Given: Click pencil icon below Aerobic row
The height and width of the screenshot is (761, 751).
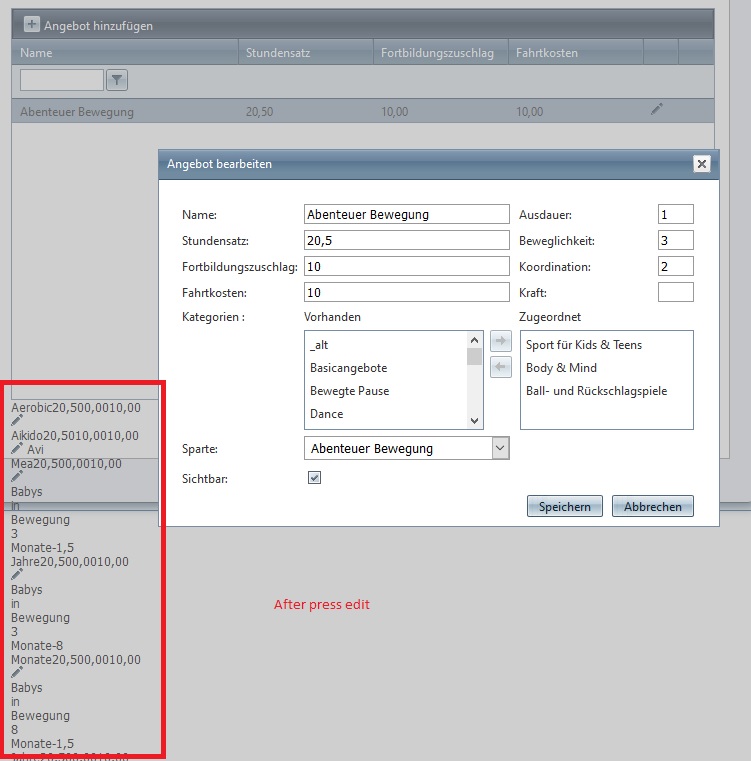Looking at the screenshot, I should (x=17, y=420).
